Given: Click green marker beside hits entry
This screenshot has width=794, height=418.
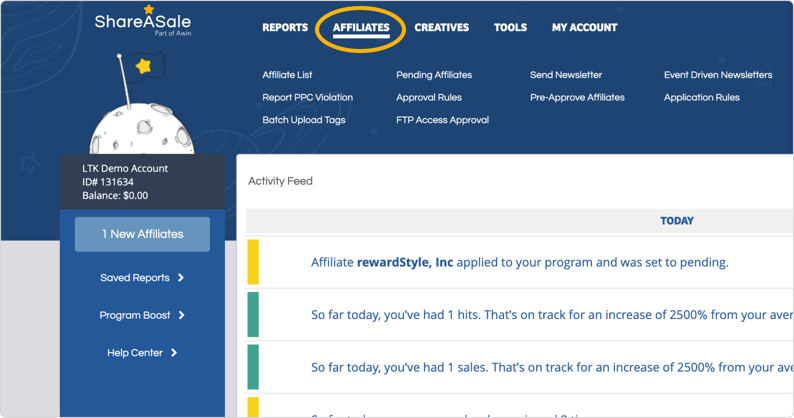Looking at the screenshot, I should pyautogui.click(x=253, y=315).
